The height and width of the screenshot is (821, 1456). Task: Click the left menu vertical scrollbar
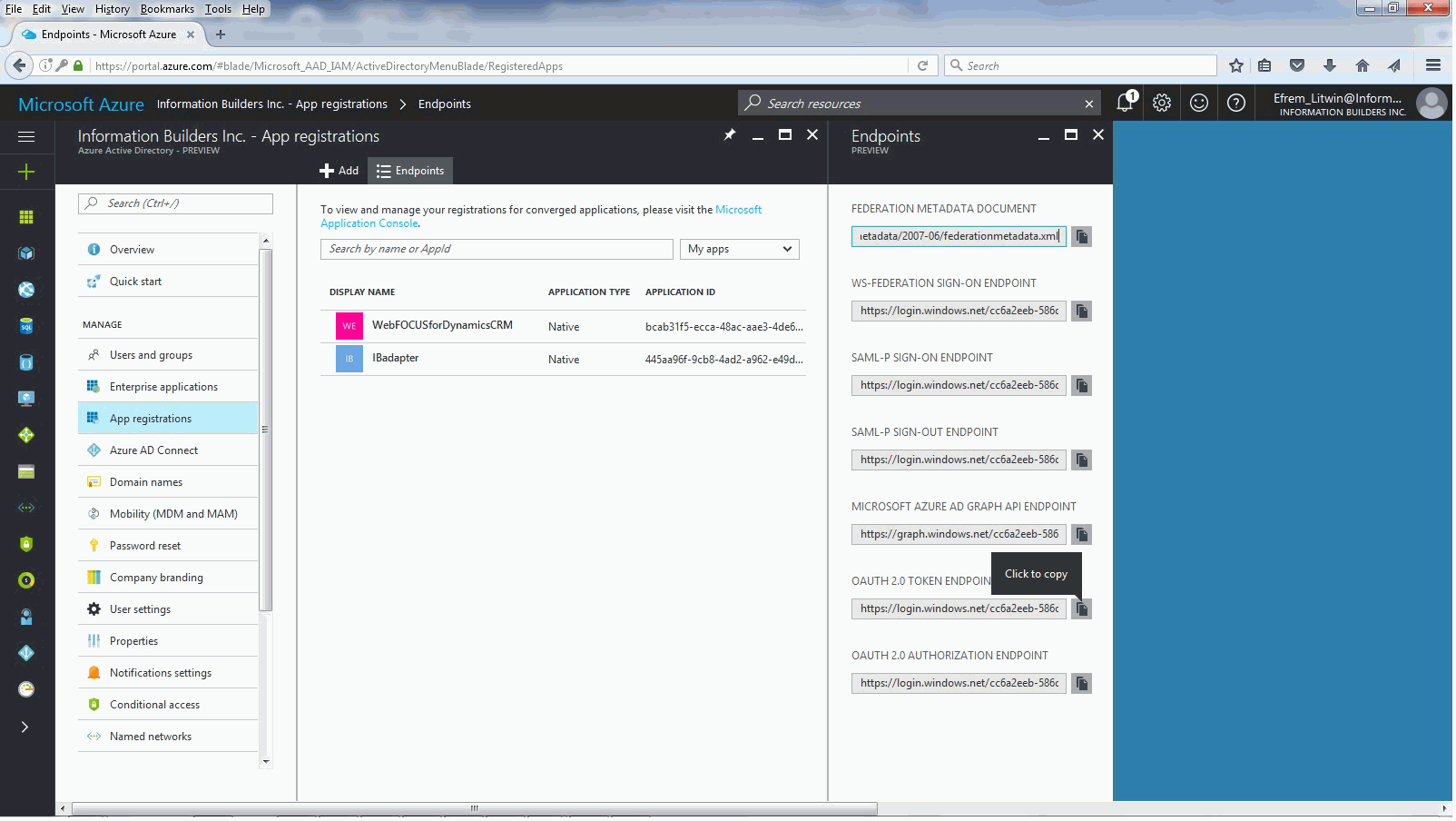pos(266,429)
